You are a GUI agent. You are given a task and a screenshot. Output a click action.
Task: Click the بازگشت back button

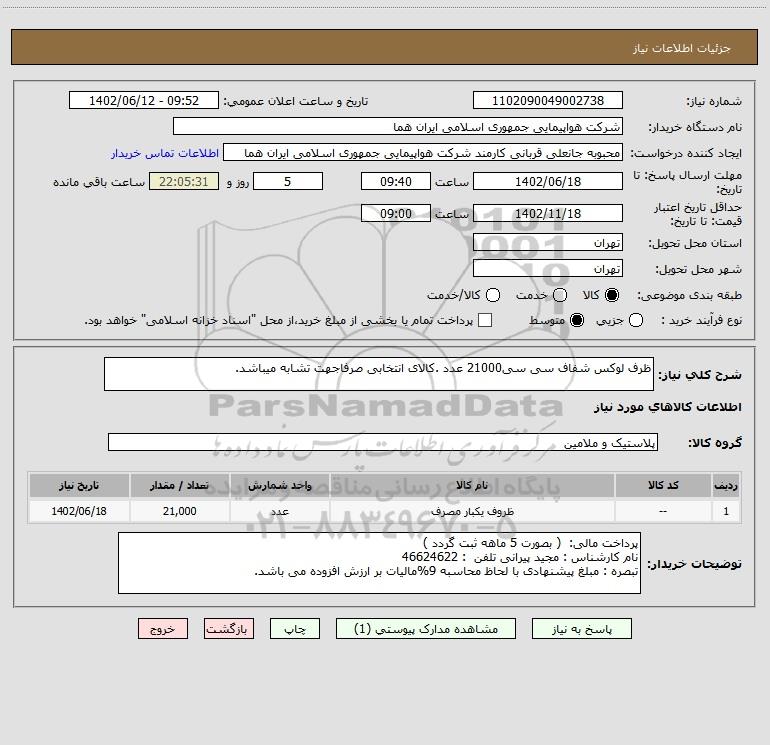[x=229, y=629]
